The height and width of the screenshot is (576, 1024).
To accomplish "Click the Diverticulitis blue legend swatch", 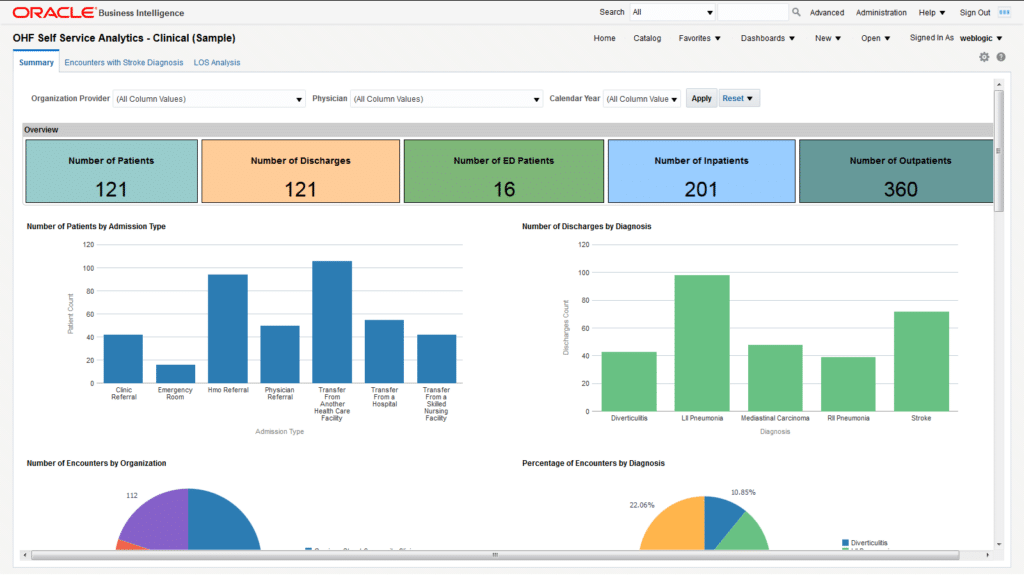I will [845, 543].
